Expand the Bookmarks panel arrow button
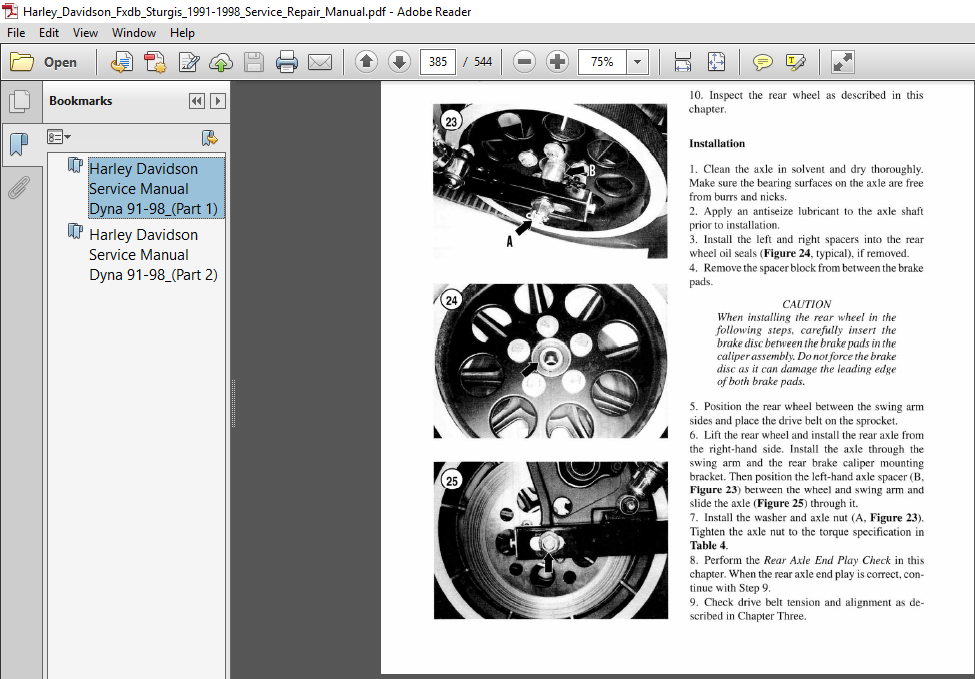The height and width of the screenshot is (679, 975). click(x=218, y=101)
